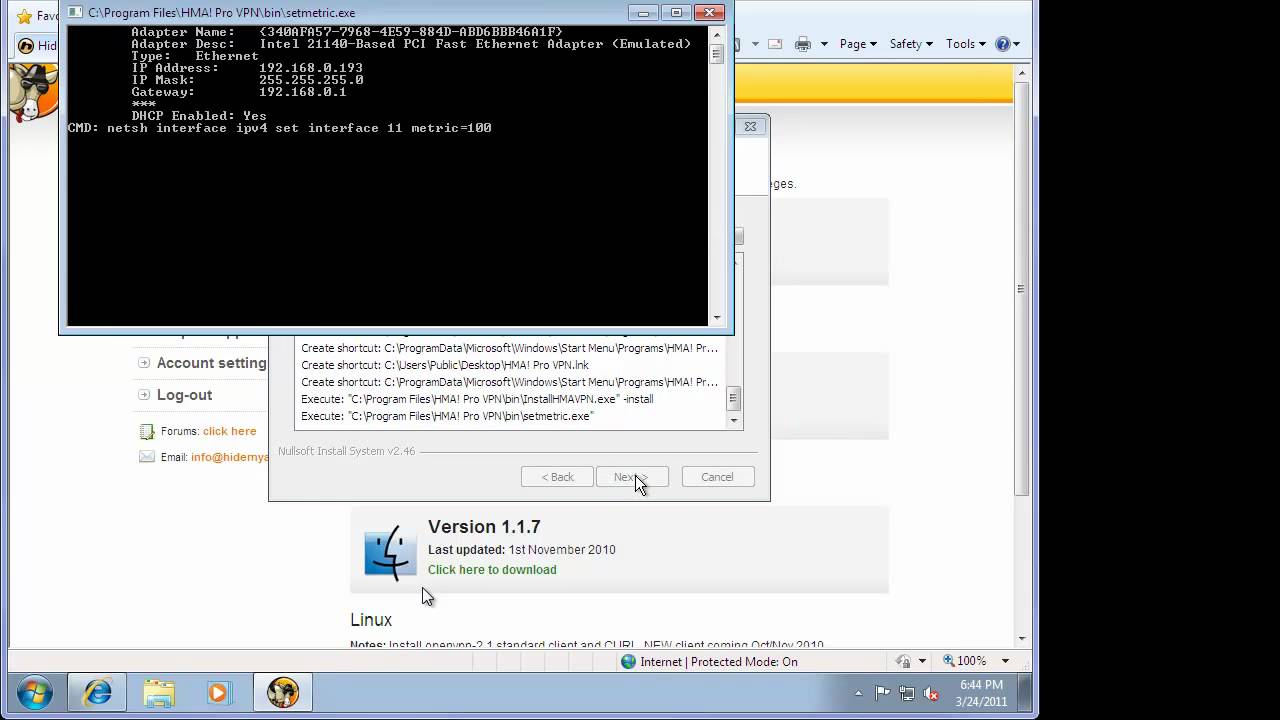
Task: Click log line 'Execute: ...setmetric.exe'
Action: 447,416
